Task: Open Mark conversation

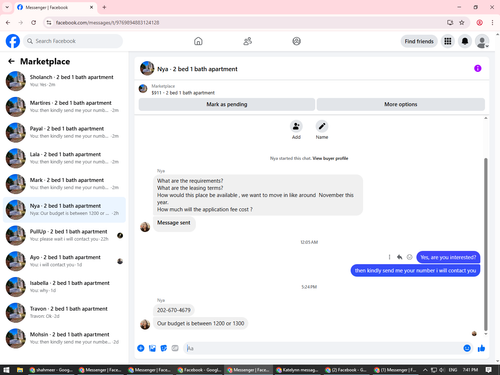Action: (64, 183)
